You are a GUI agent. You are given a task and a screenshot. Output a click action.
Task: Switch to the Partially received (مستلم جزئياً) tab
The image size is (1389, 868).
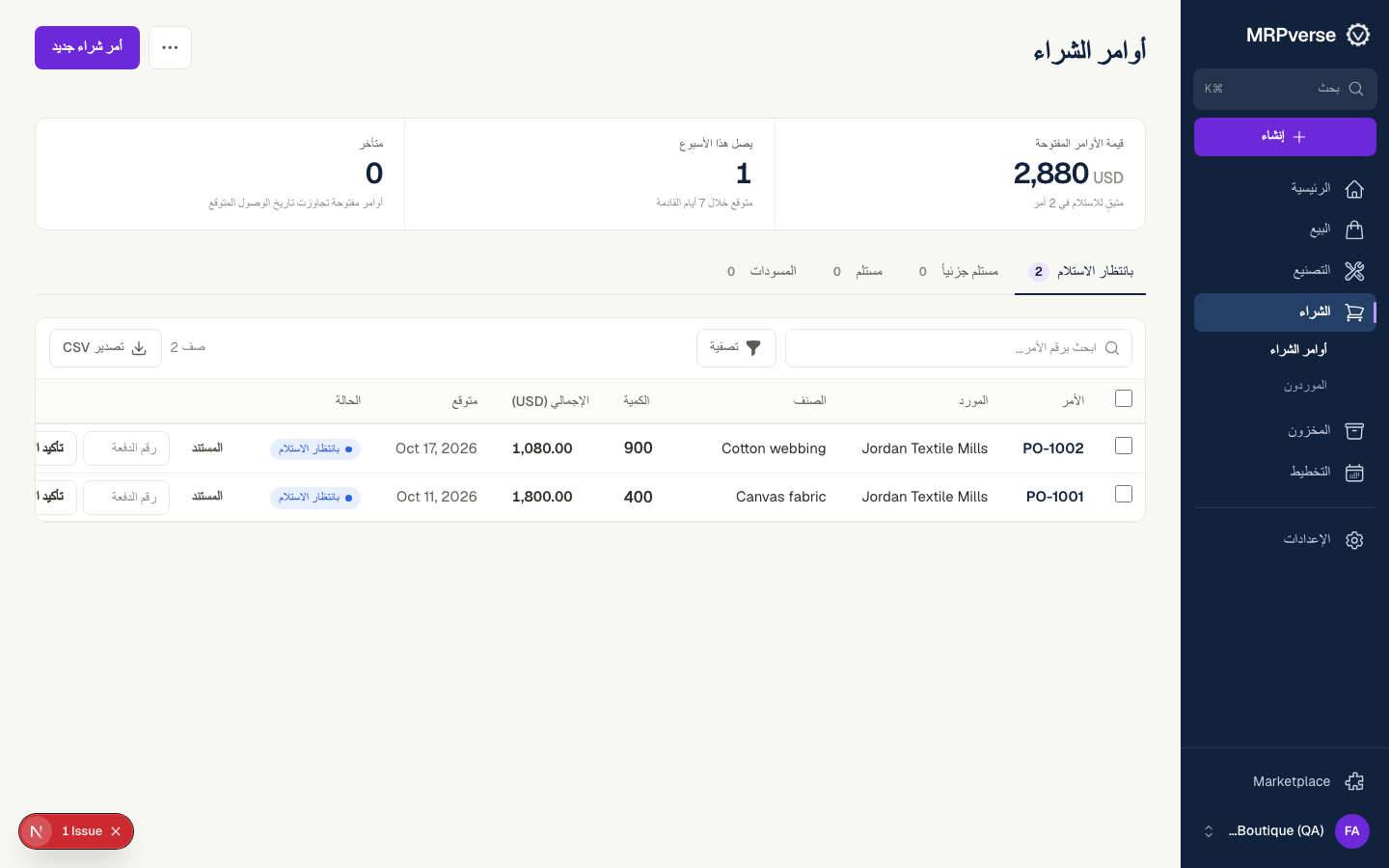click(x=958, y=272)
